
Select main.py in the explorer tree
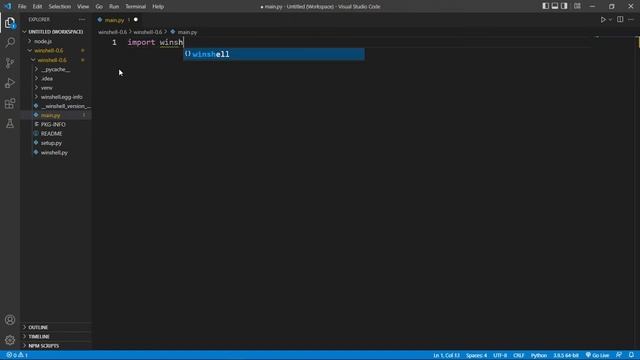(x=51, y=116)
